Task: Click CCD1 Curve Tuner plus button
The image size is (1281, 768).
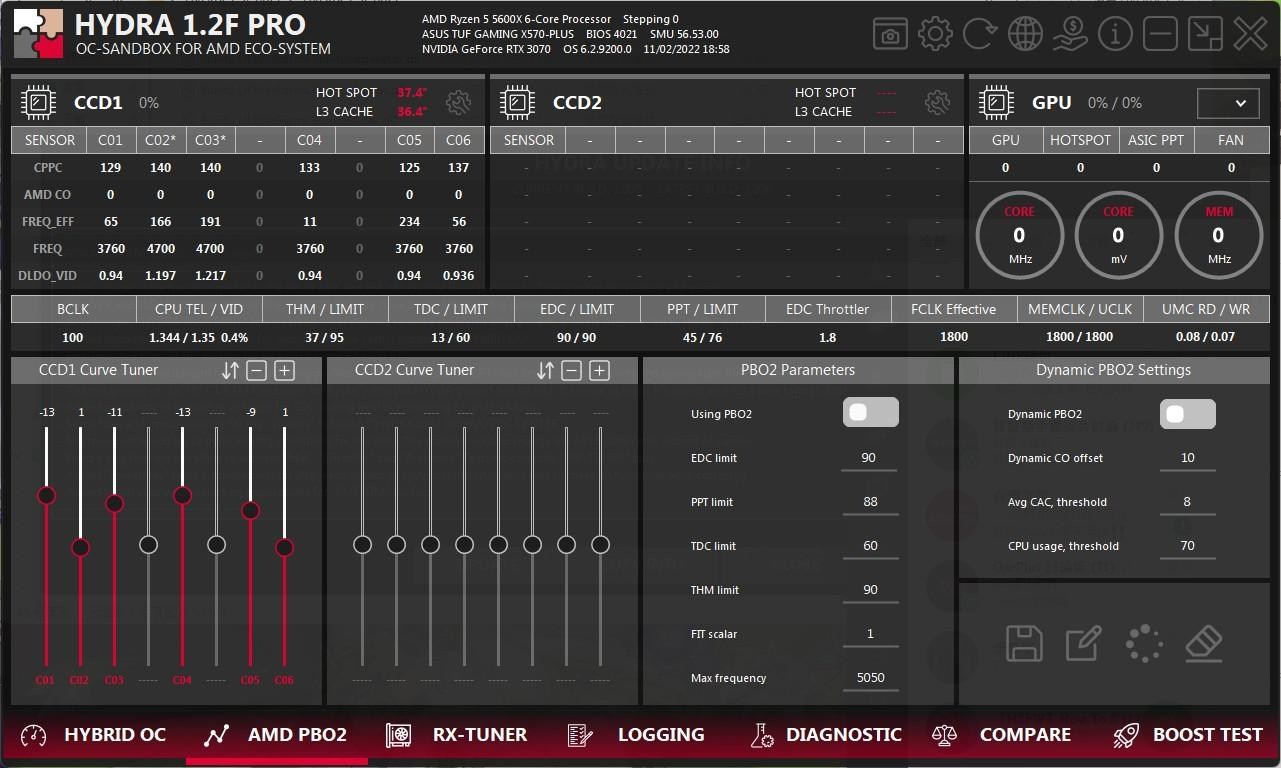Action: pyautogui.click(x=285, y=371)
